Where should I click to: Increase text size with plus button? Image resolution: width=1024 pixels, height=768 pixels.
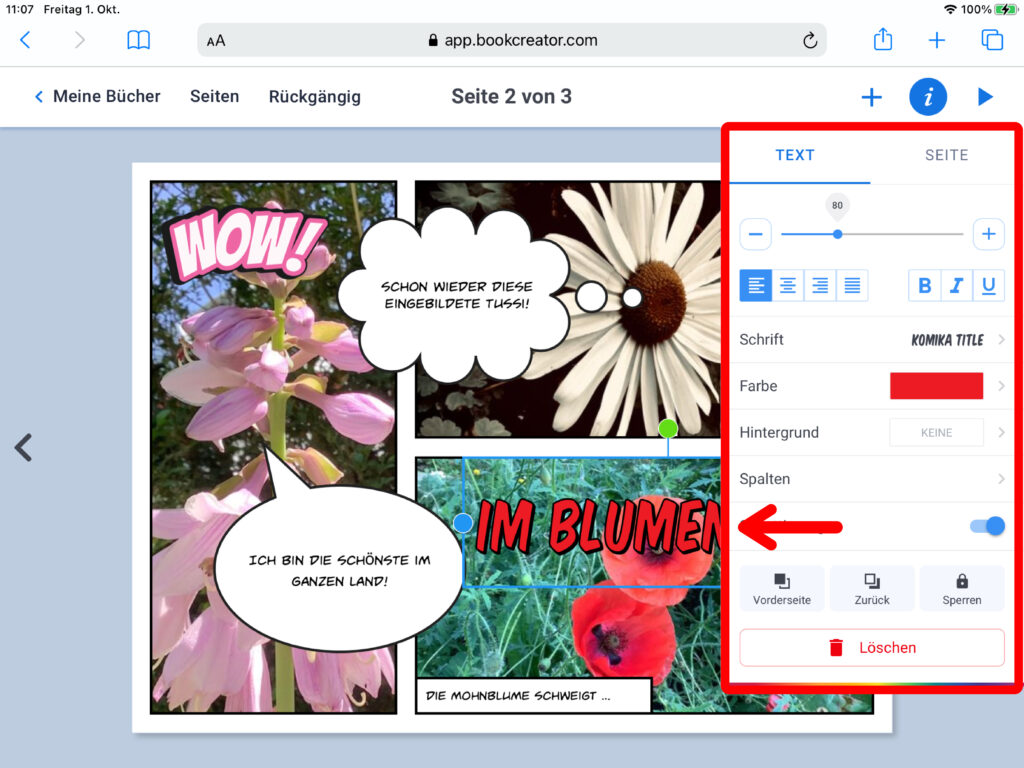pos(988,234)
